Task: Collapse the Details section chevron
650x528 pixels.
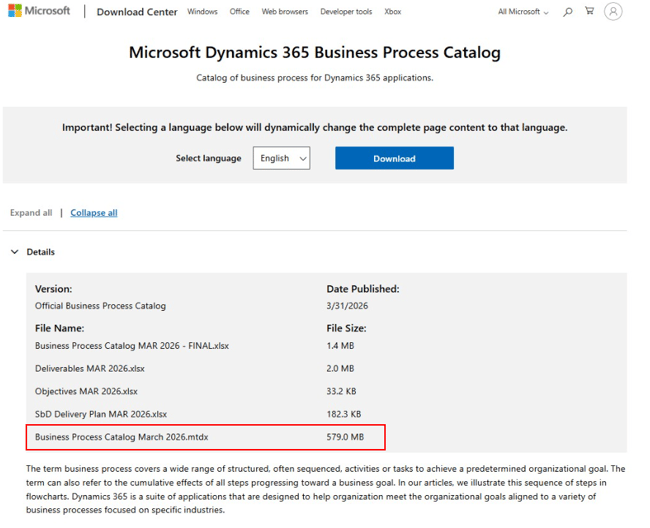Action: coord(15,252)
